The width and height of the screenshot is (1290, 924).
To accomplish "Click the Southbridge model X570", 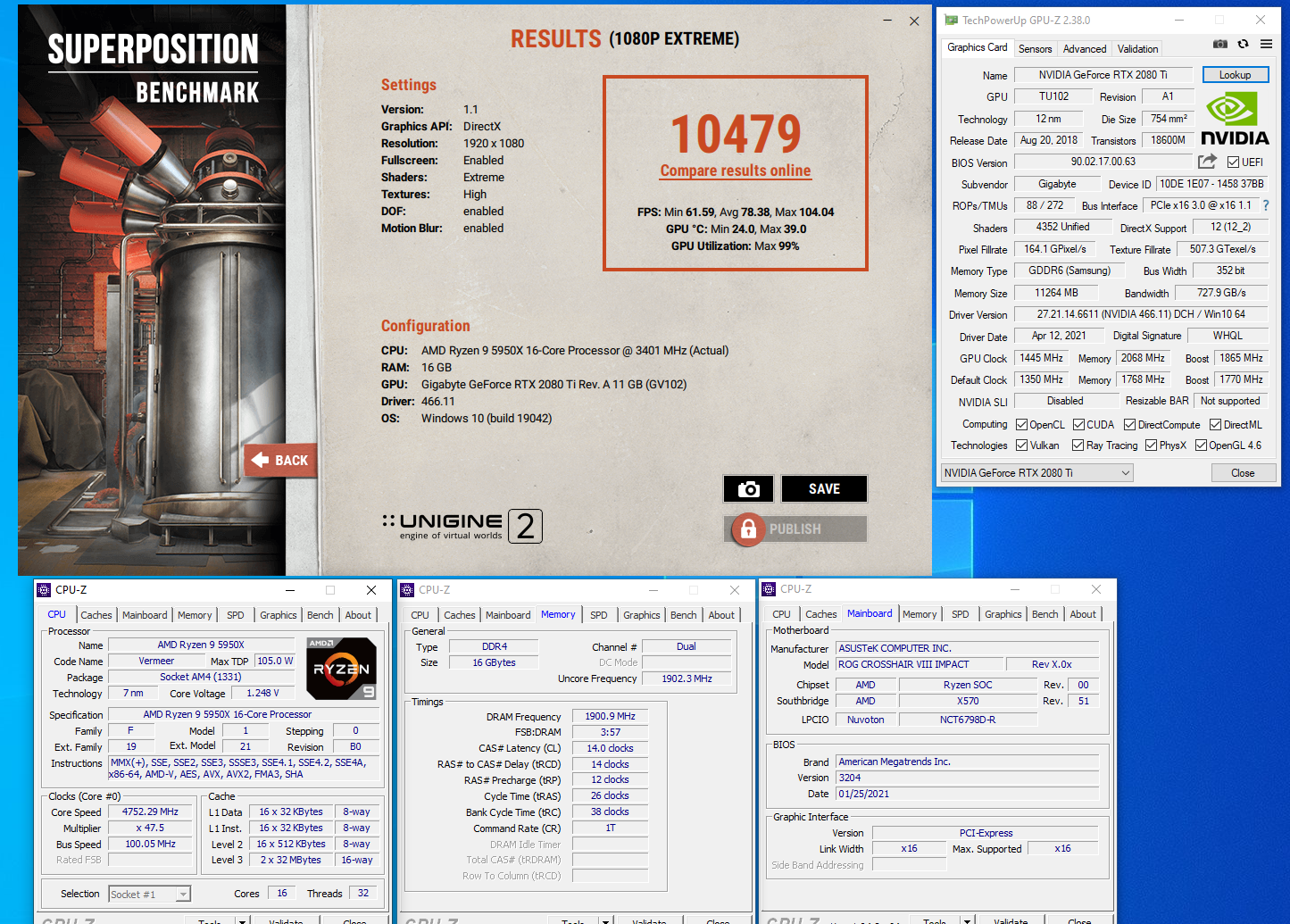I will coord(968,701).
